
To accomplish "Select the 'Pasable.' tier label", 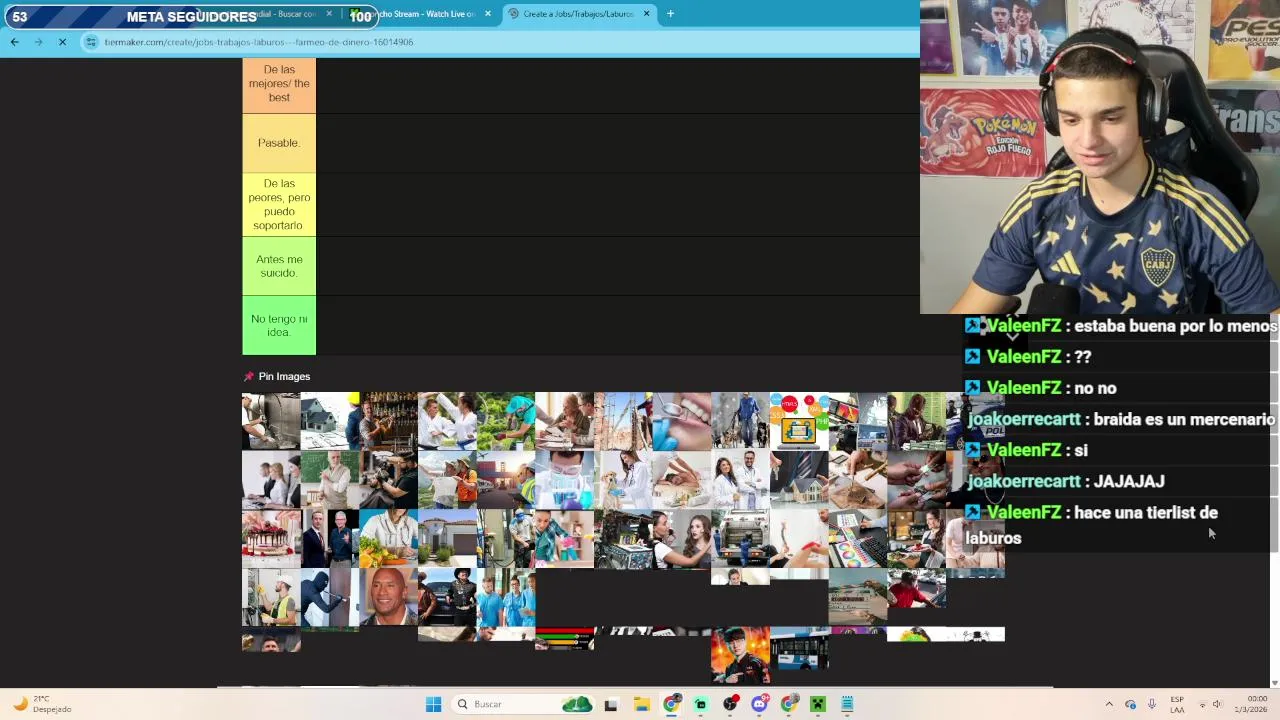I will 279,143.
